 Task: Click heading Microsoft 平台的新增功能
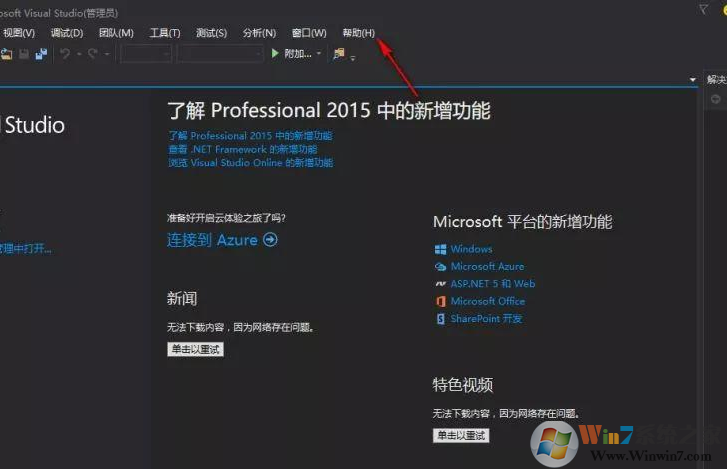[x=523, y=222]
